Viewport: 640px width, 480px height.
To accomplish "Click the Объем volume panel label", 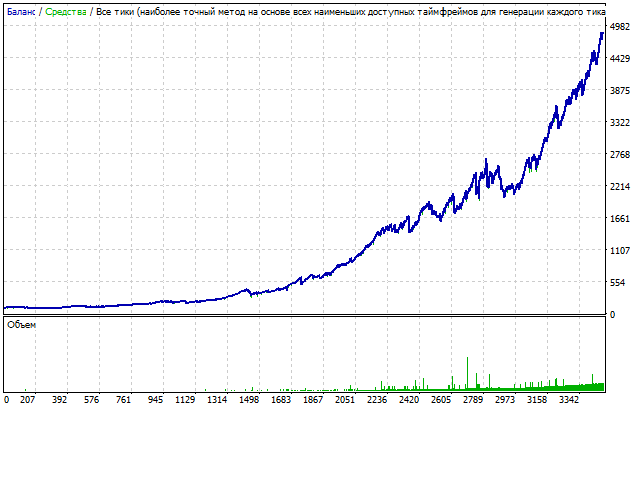I will click(x=21, y=325).
